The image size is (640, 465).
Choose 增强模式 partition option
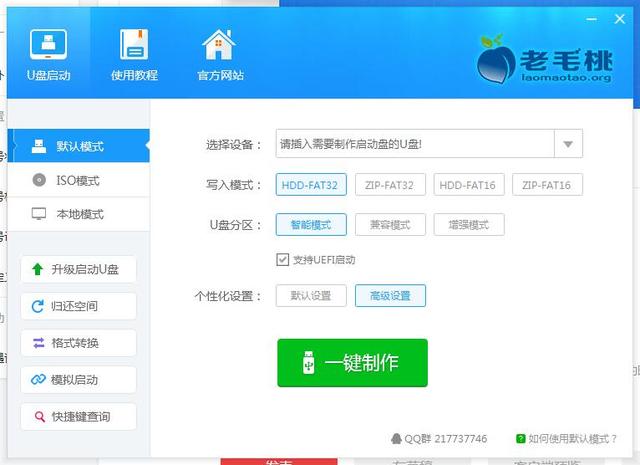[469, 225]
